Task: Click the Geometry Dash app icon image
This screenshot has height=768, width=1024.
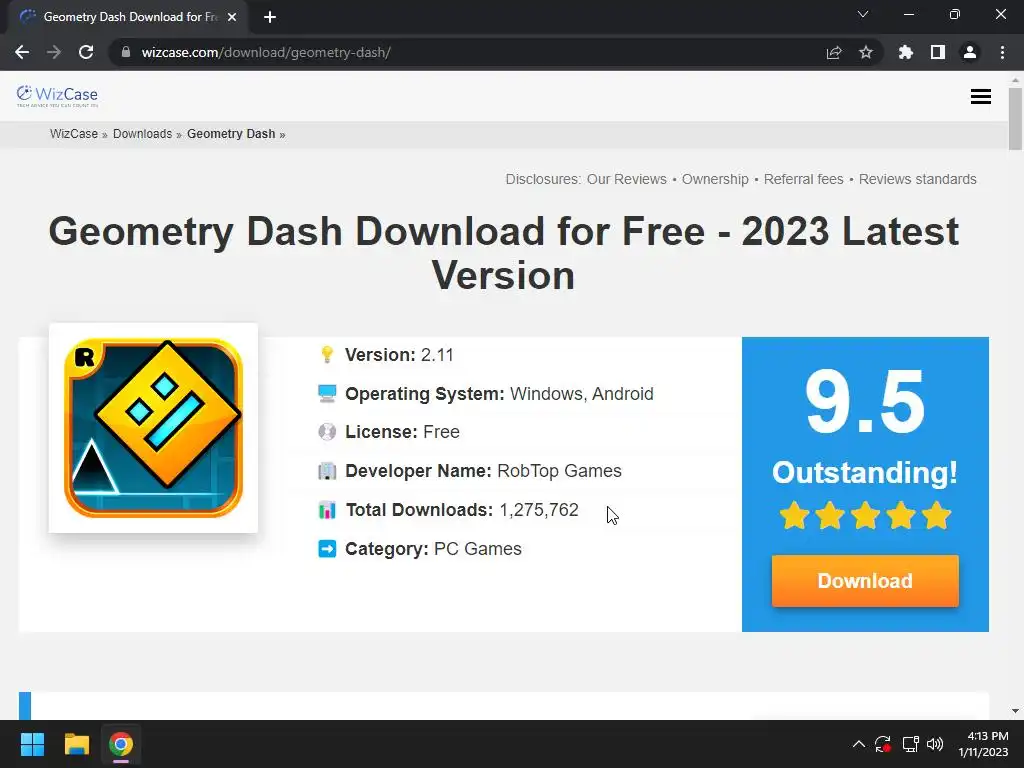Action: 153,428
